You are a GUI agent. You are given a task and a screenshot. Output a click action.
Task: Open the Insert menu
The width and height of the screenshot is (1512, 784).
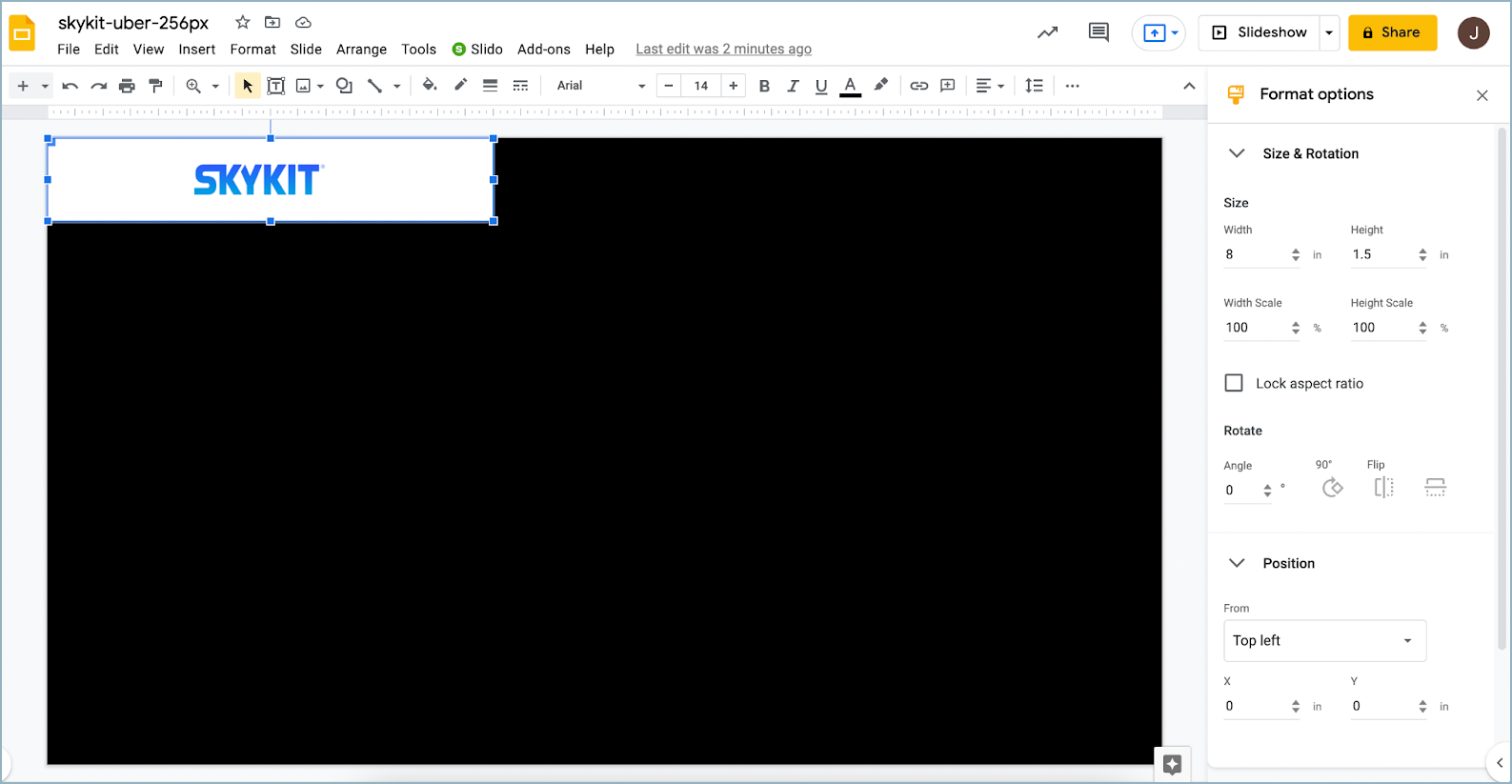click(197, 49)
